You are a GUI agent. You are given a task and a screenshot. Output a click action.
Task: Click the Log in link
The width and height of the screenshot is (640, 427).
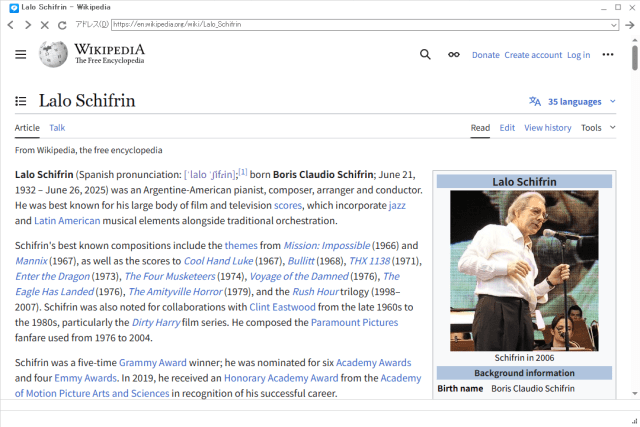click(578, 55)
